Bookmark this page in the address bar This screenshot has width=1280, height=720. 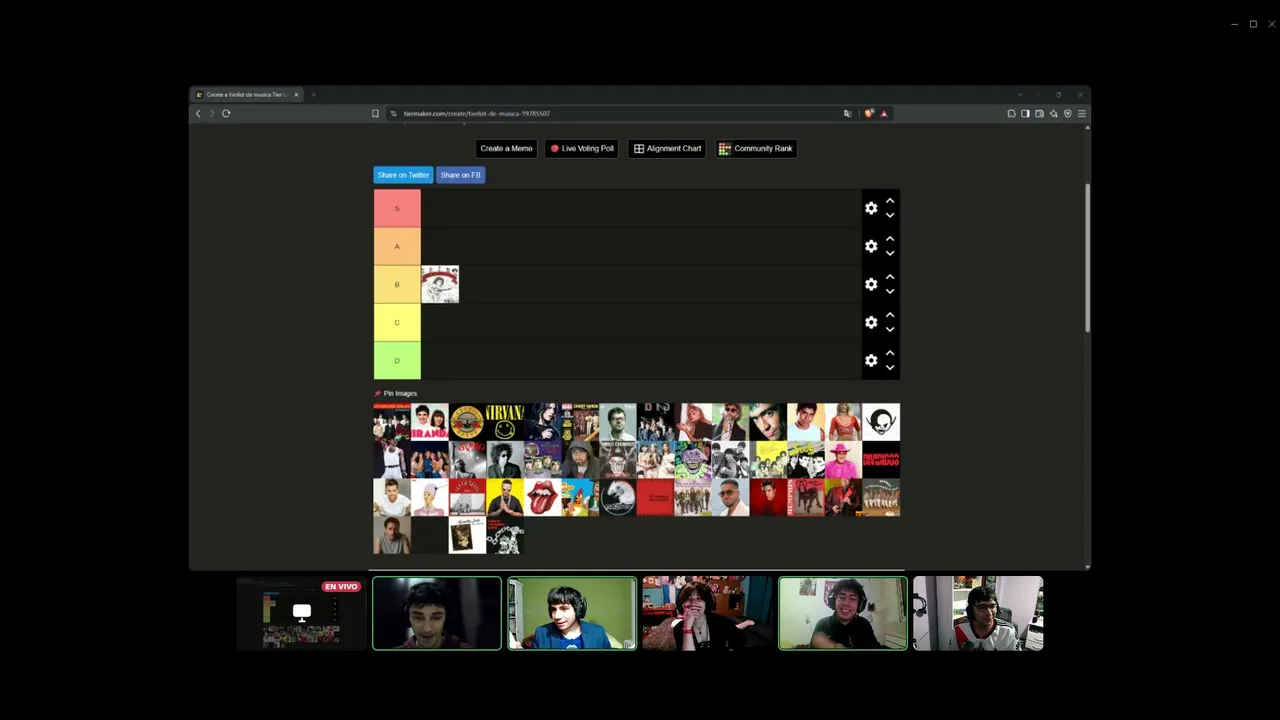tap(375, 113)
